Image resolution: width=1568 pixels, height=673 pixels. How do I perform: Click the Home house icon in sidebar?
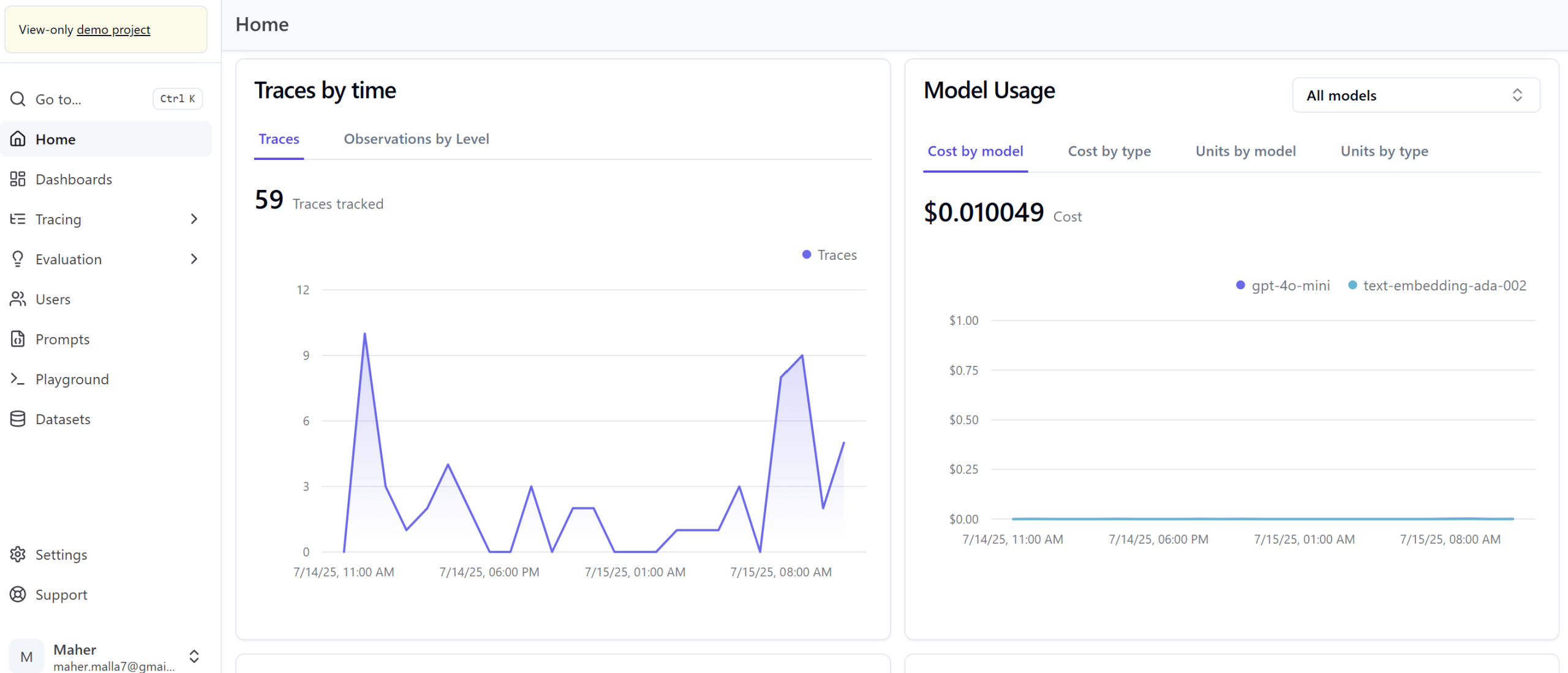click(x=18, y=139)
